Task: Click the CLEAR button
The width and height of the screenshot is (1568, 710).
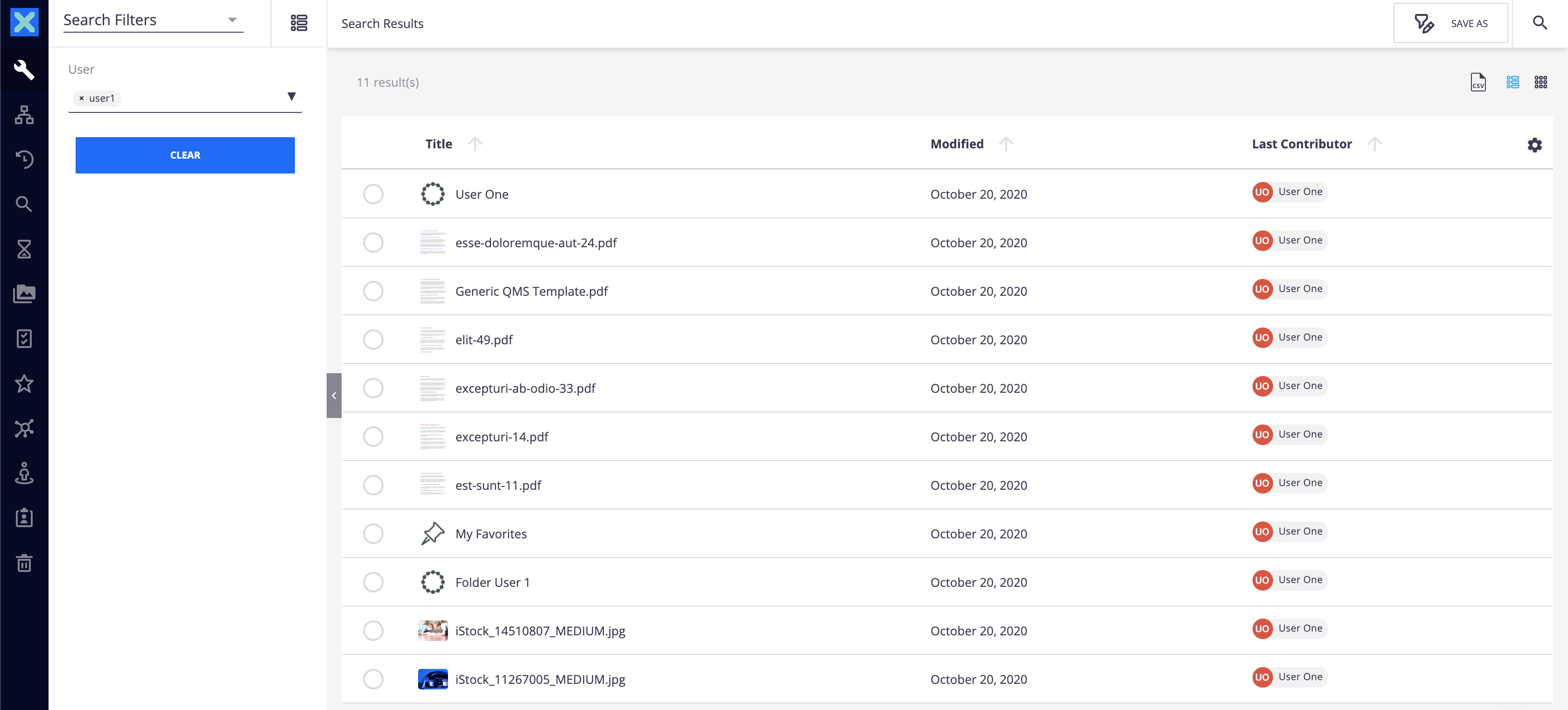Action: click(185, 155)
